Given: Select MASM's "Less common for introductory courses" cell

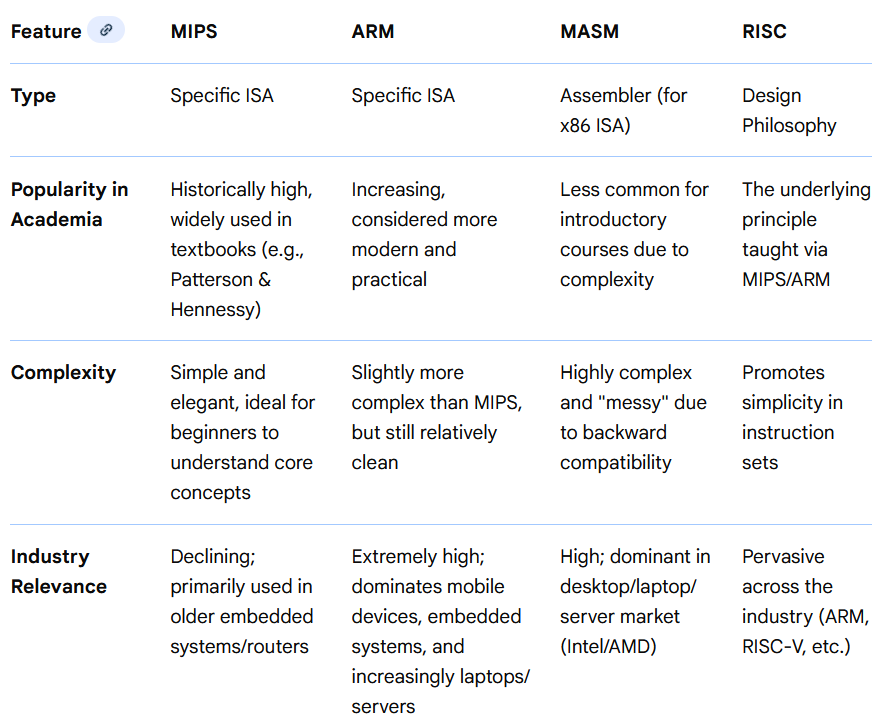Looking at the screenshot, I should [634, 234].
